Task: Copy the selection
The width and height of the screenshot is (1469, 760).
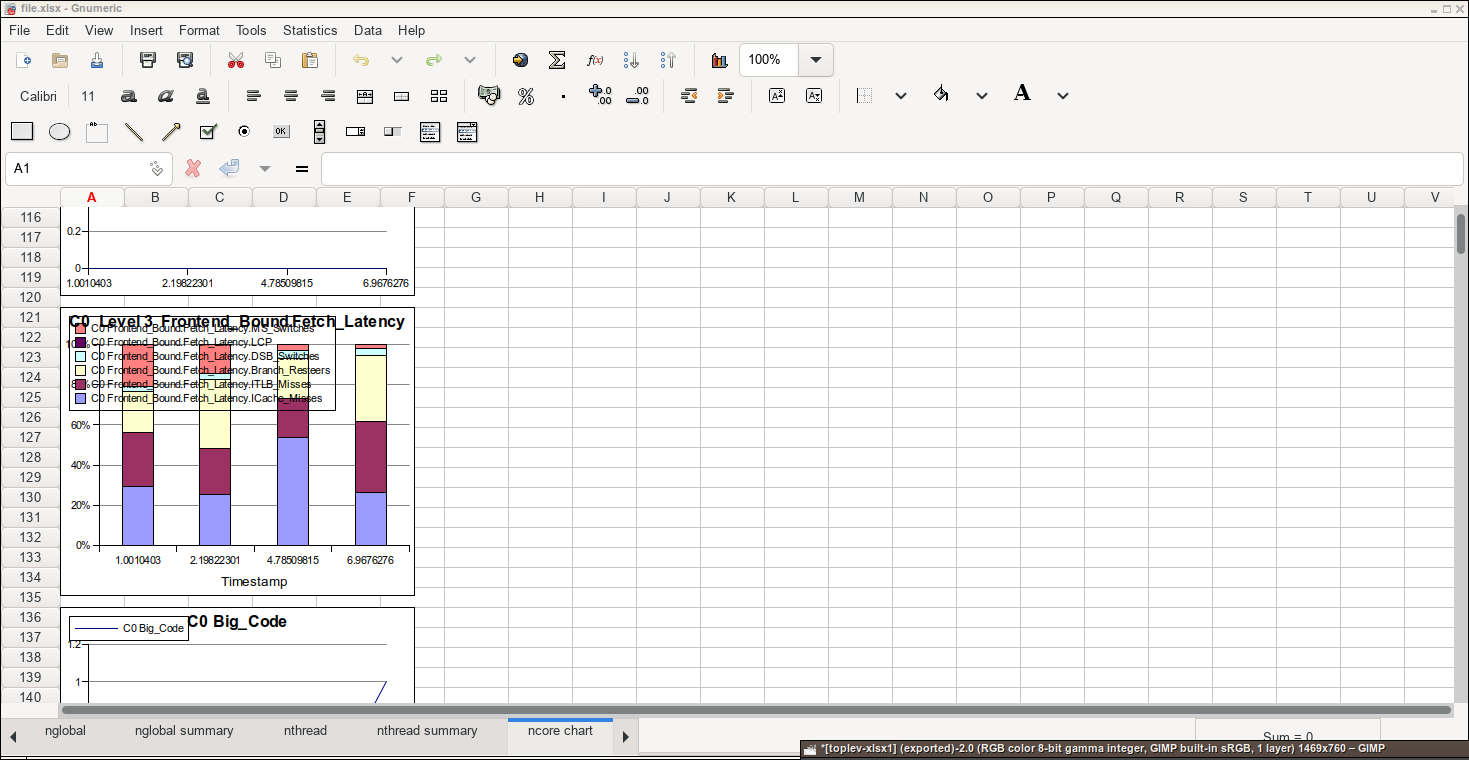Action: tap(273, 60)
